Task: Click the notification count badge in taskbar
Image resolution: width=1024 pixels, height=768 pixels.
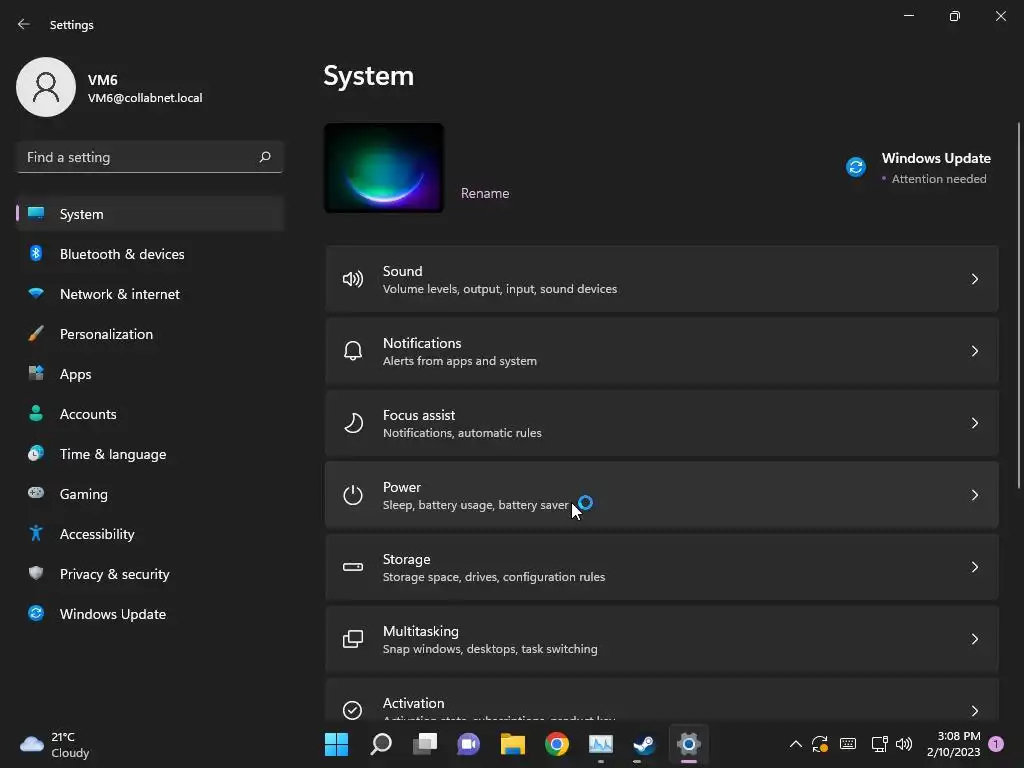Action: 996,744
